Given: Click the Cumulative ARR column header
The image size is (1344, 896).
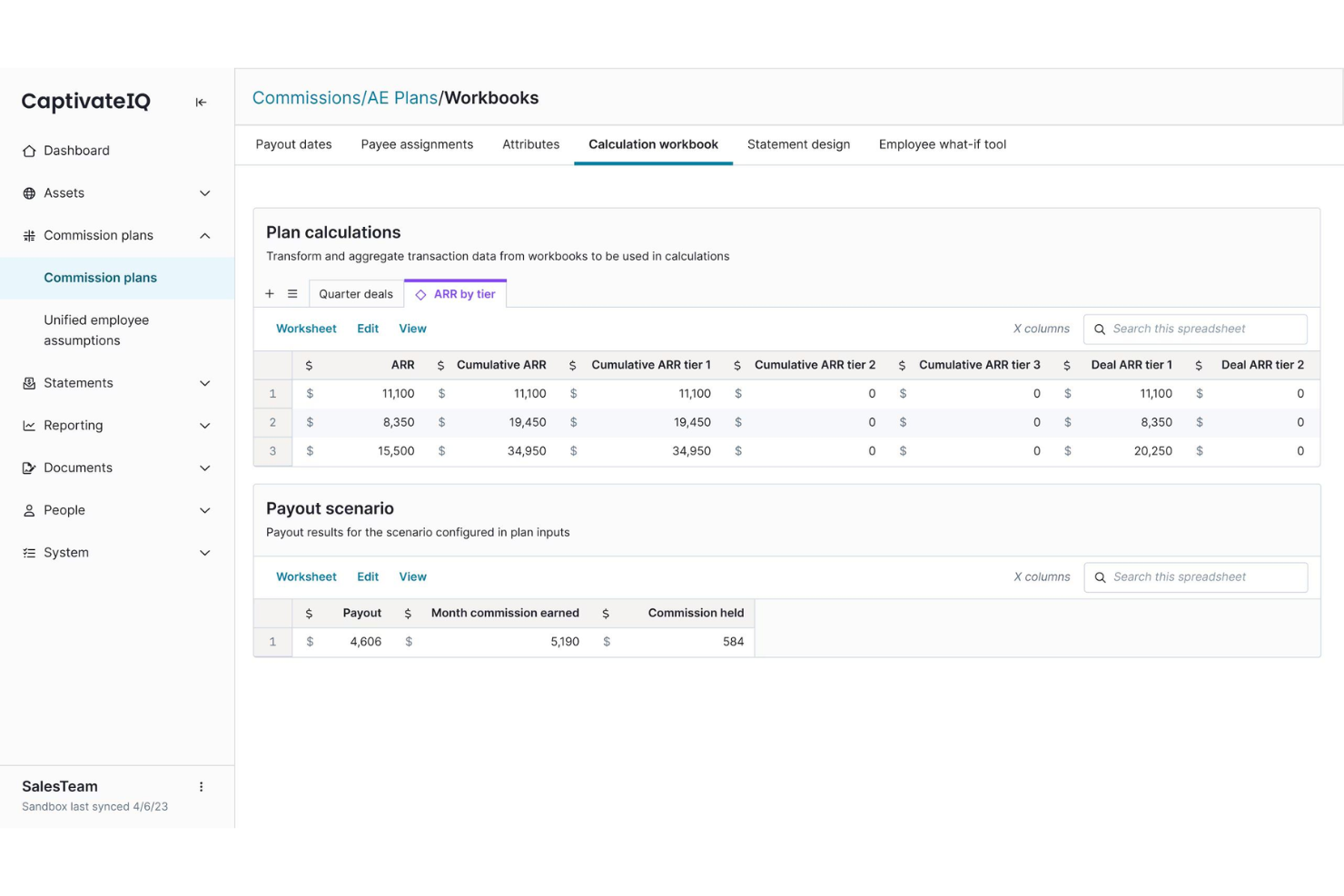Looking at the screenshot, I should (501, 365).
